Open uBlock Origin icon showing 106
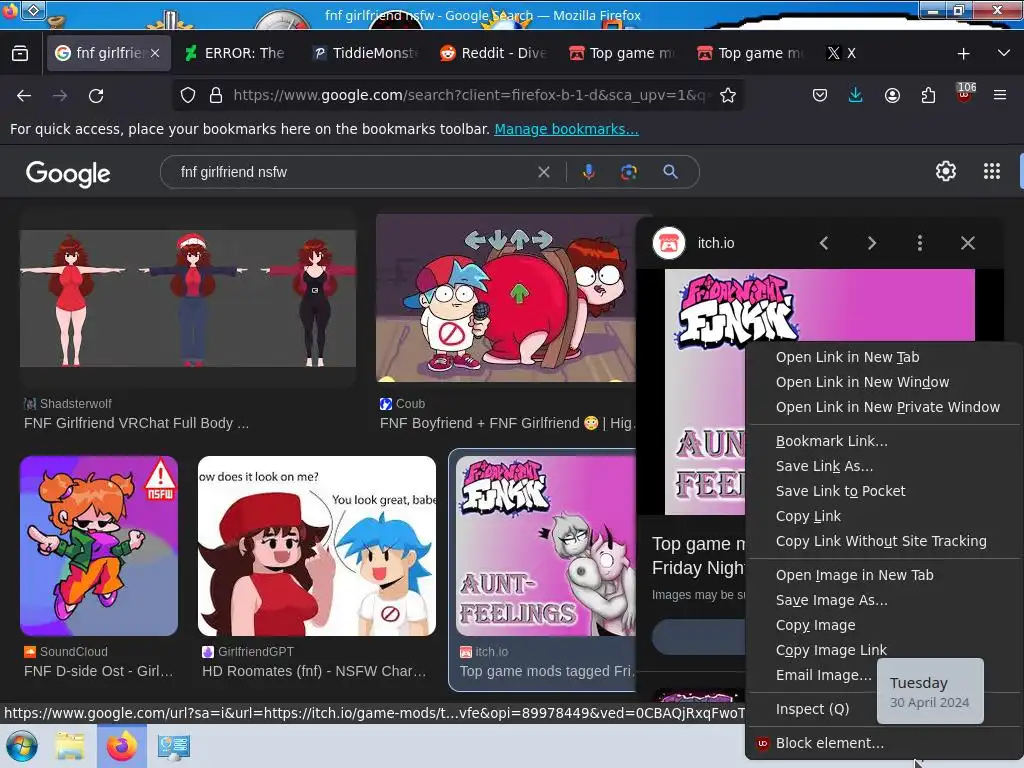 pos(965,93)
